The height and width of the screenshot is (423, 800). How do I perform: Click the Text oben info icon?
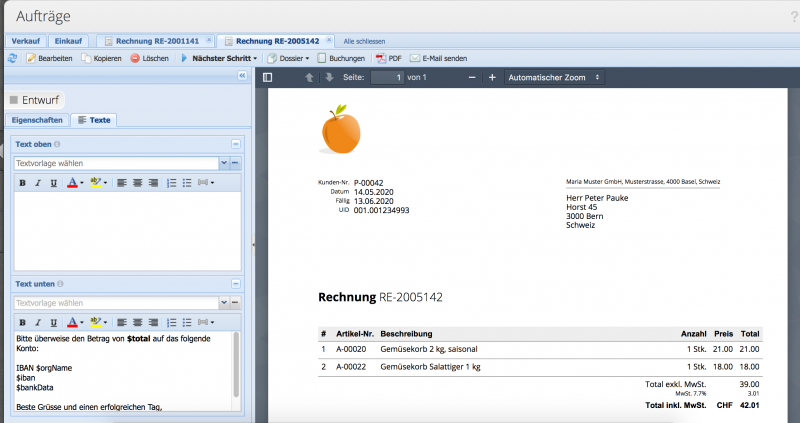[57, 144]
